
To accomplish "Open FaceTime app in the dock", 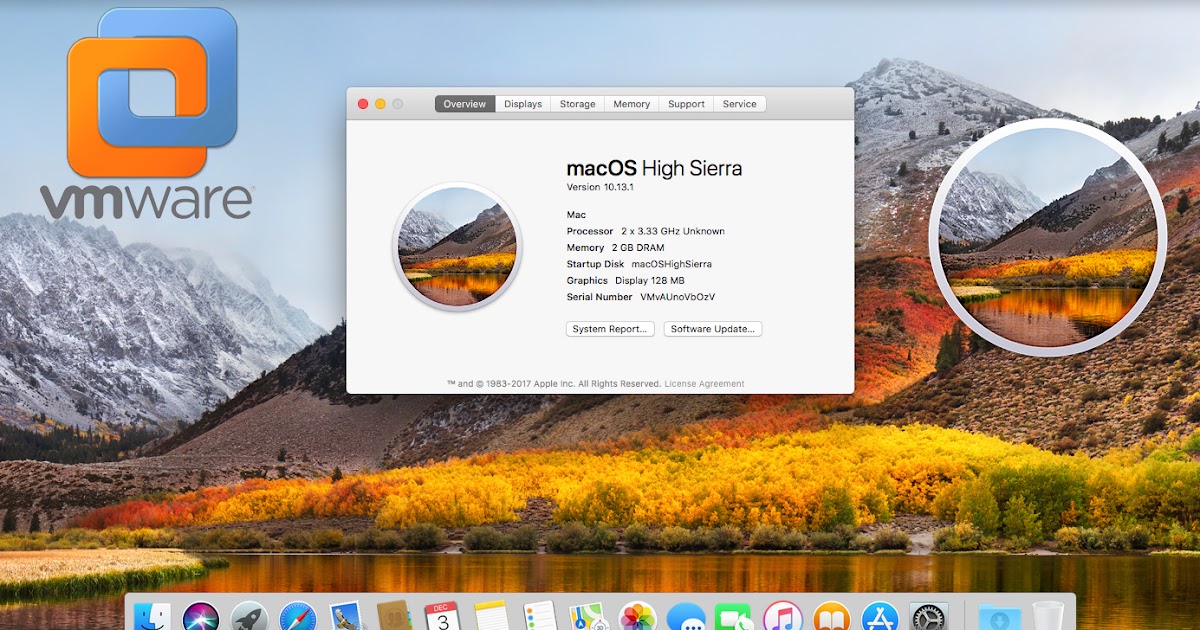I will (734, 617).
